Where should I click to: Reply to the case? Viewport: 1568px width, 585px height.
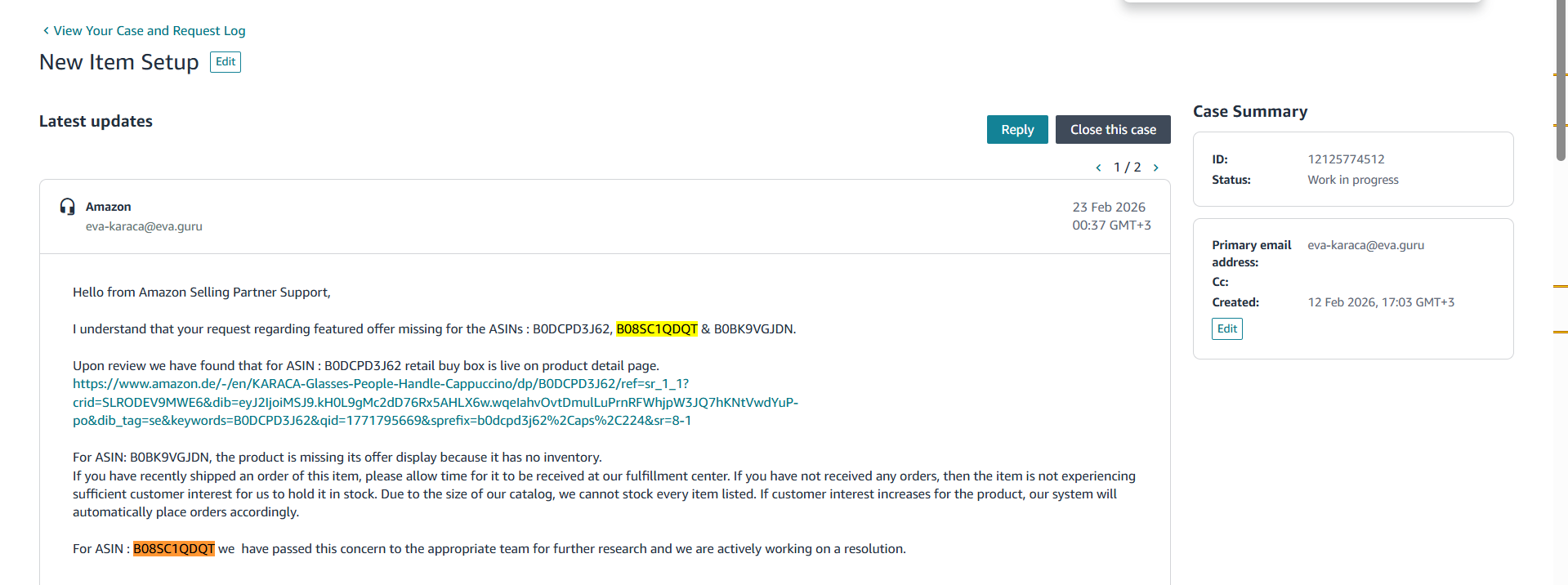[x=1017, y=129]
